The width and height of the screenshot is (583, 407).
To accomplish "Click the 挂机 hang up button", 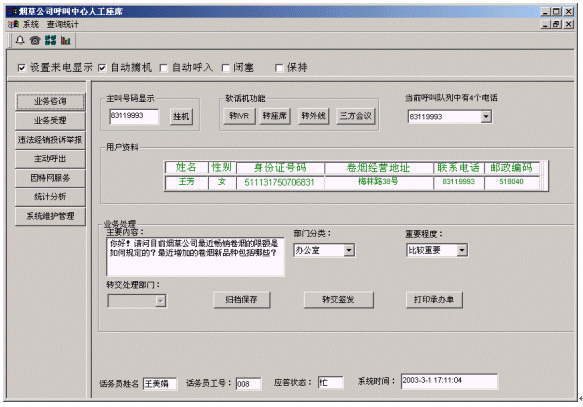I will coord(181,117).
